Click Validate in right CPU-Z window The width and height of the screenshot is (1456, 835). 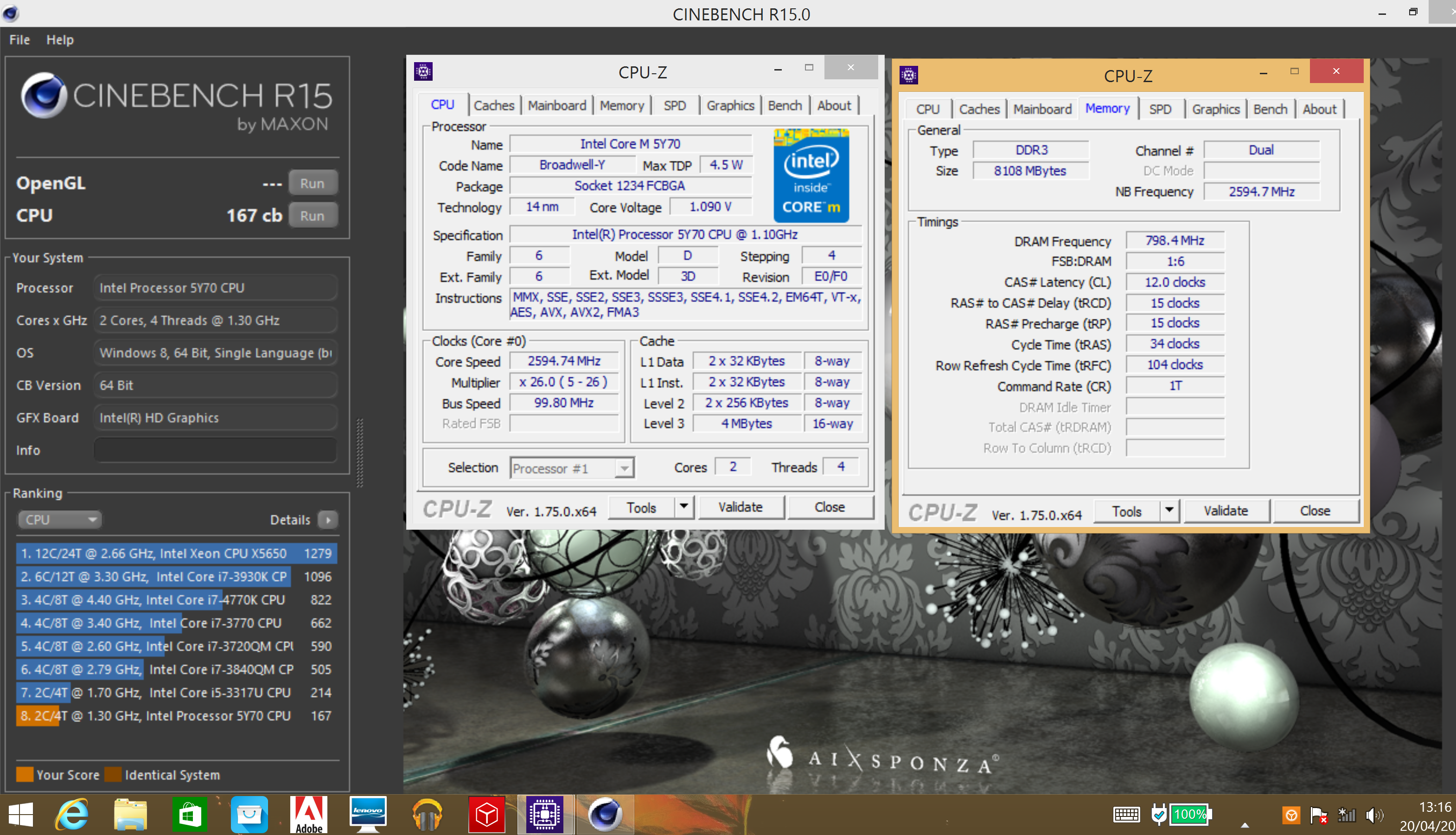click(x=1226, y=510)
